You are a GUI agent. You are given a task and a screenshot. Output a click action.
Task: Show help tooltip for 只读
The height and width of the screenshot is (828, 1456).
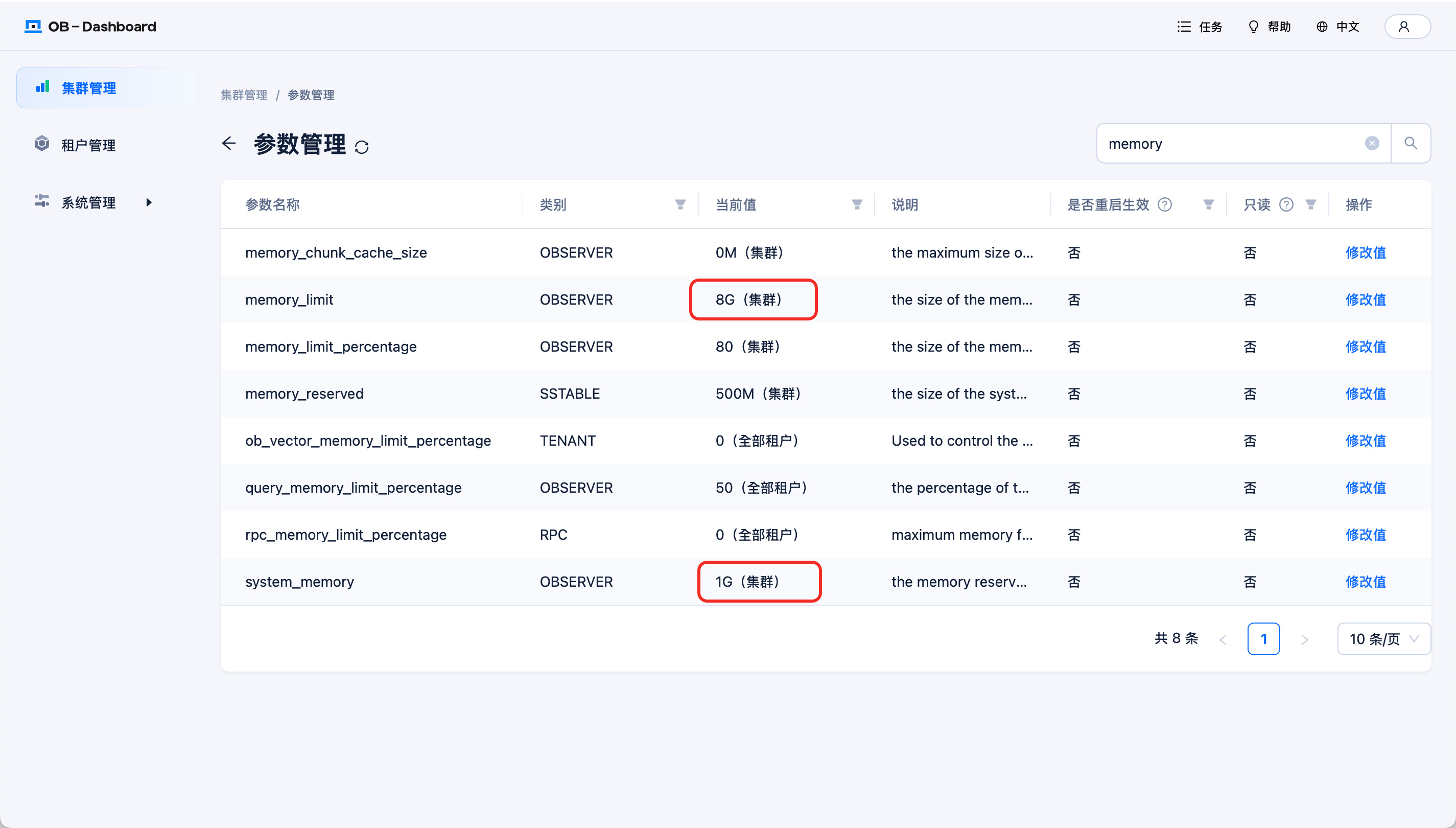[1286, 205]
